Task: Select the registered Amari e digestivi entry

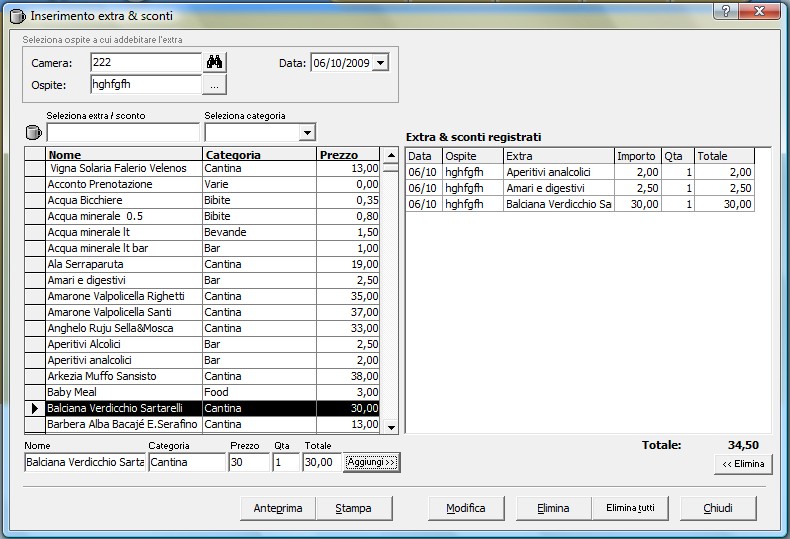Action: [x=580, y=188]
